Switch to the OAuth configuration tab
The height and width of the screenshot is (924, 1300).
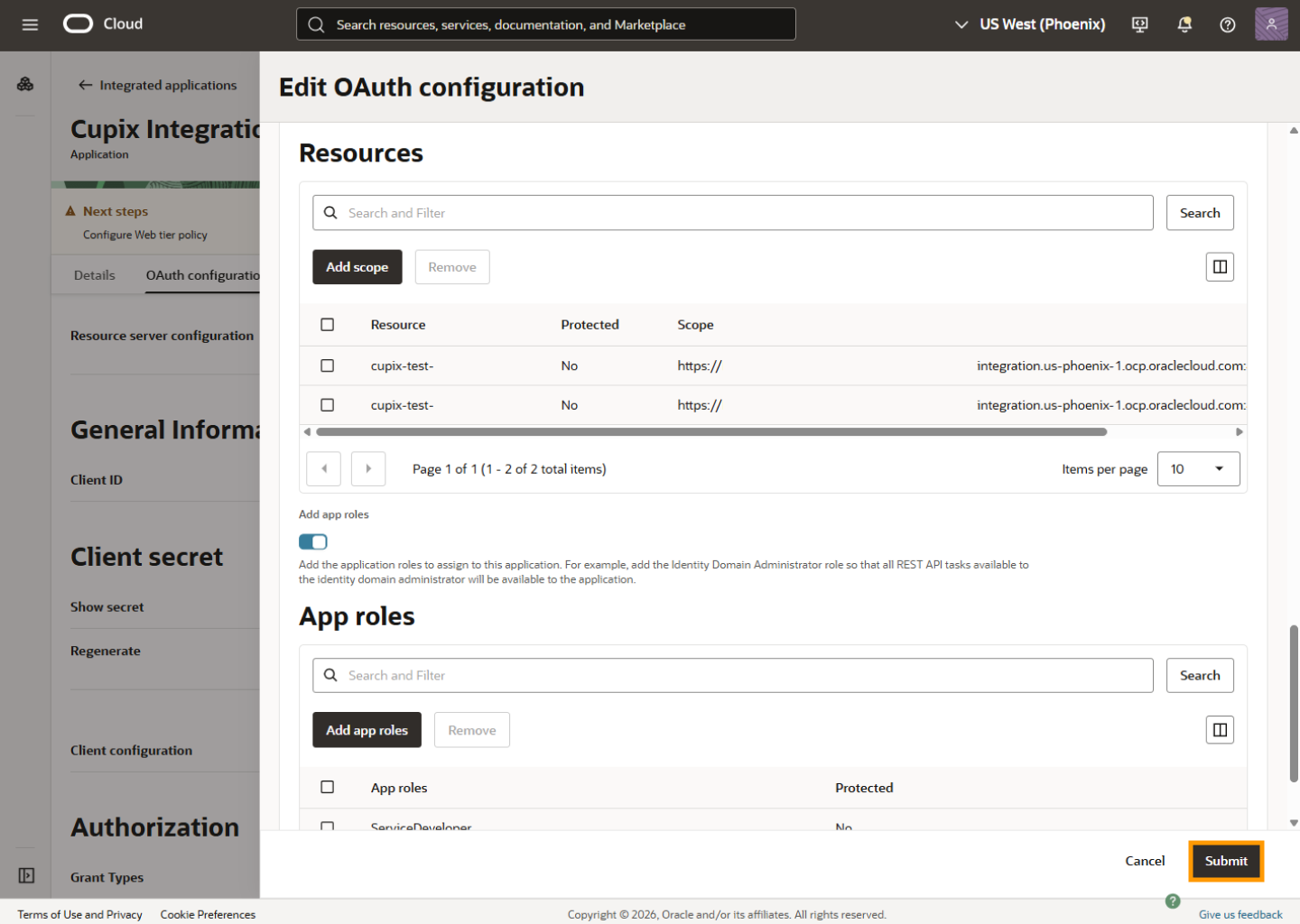coord(203,275)
